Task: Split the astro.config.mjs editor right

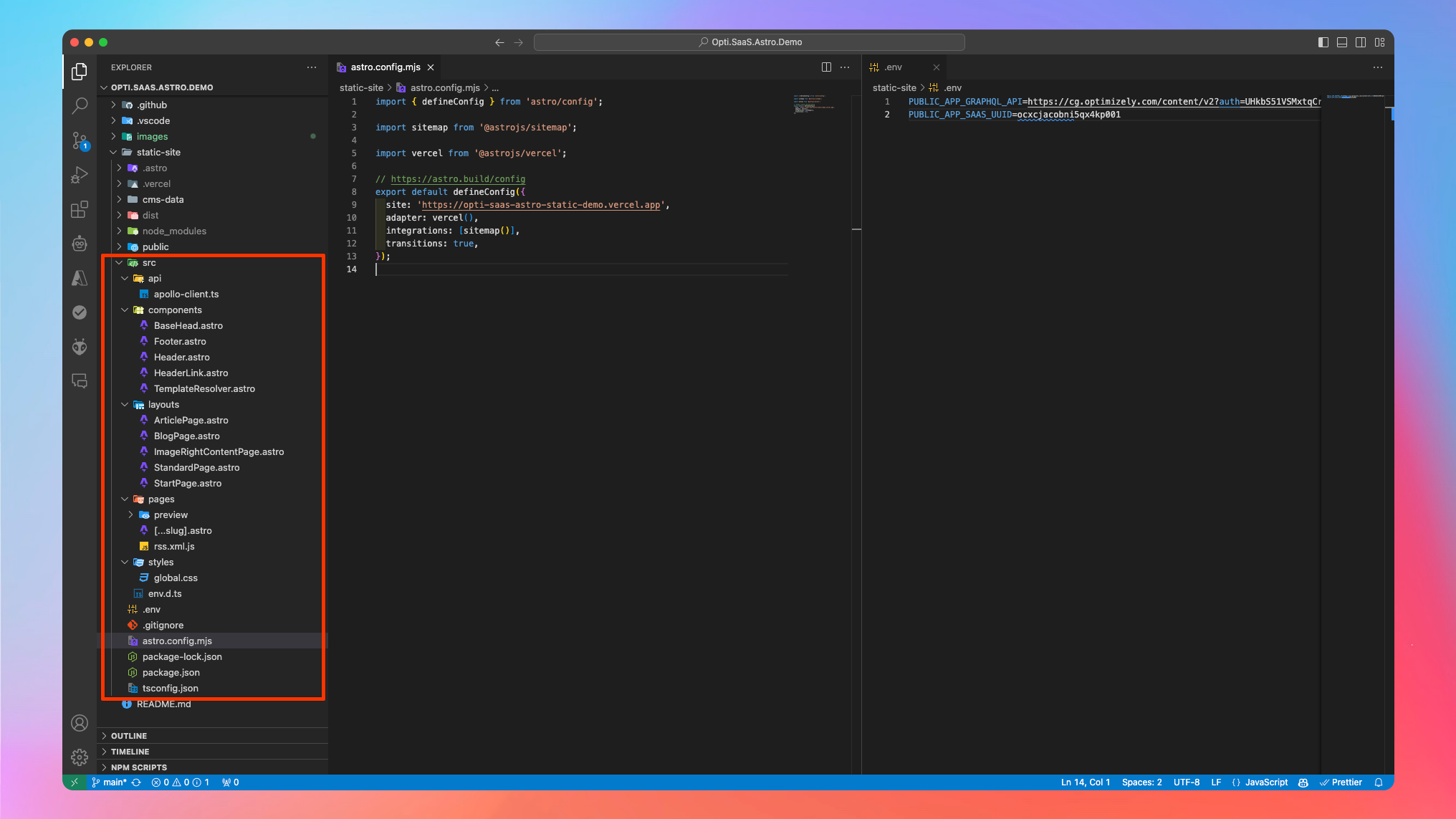Action: pyautogui.click(x=826, y=67)
